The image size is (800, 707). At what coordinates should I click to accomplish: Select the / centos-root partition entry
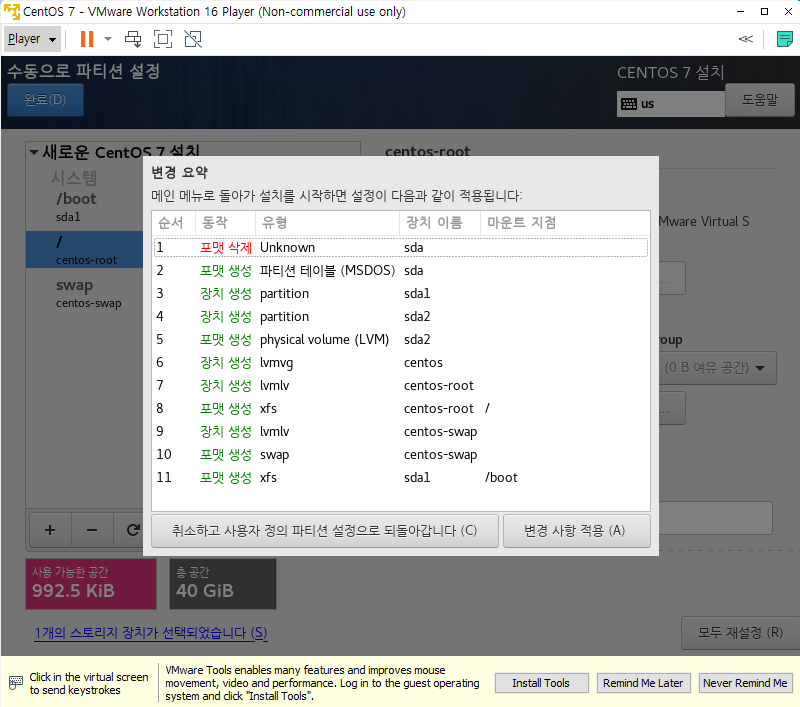pos(84,249)
